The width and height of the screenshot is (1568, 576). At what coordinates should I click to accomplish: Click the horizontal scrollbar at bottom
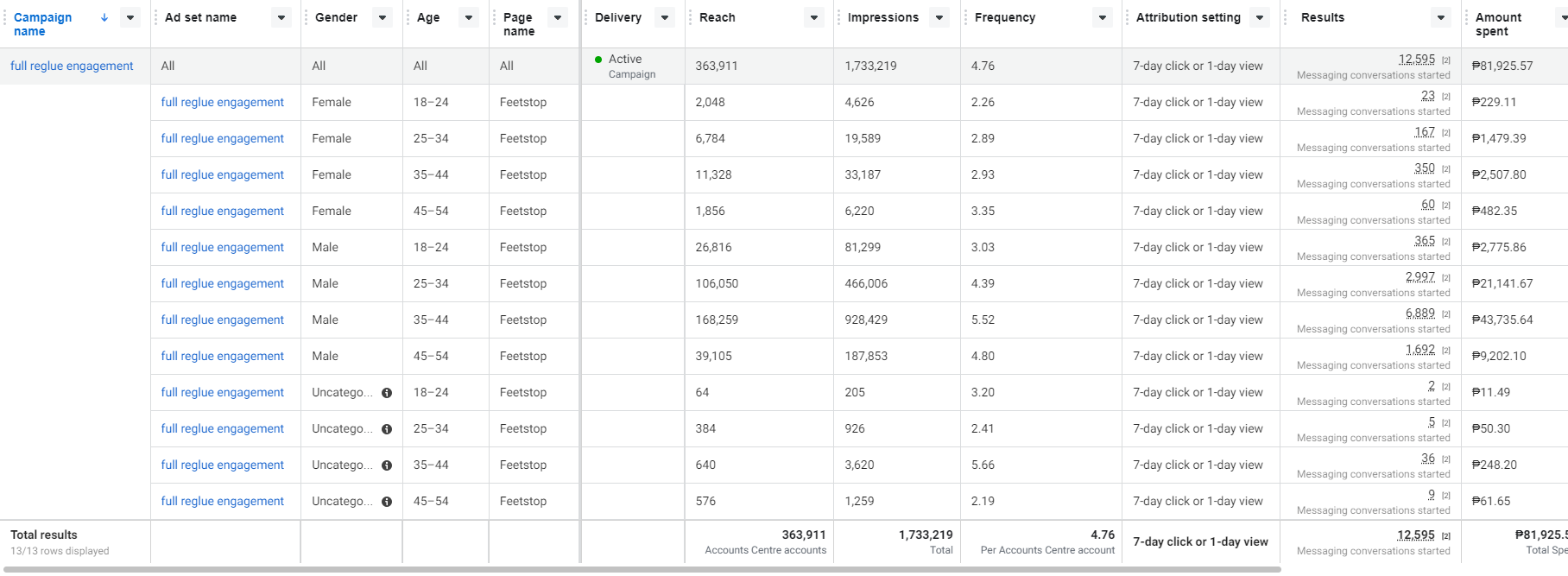click(639, 570)
